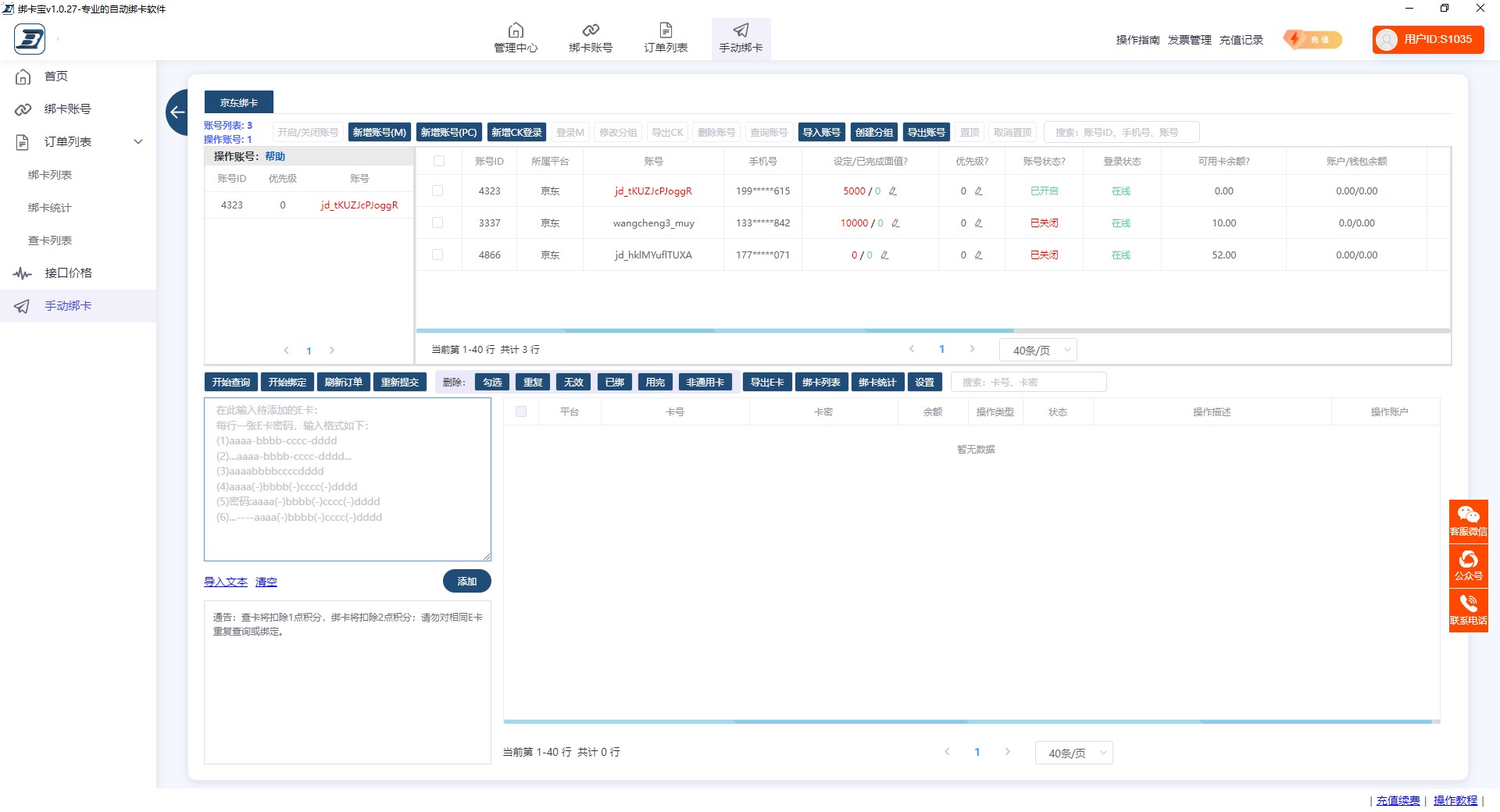Click the orange 充值 recharge badge
The width and height of the screenshot is (1500, 812).
(x=1312, y=40)
